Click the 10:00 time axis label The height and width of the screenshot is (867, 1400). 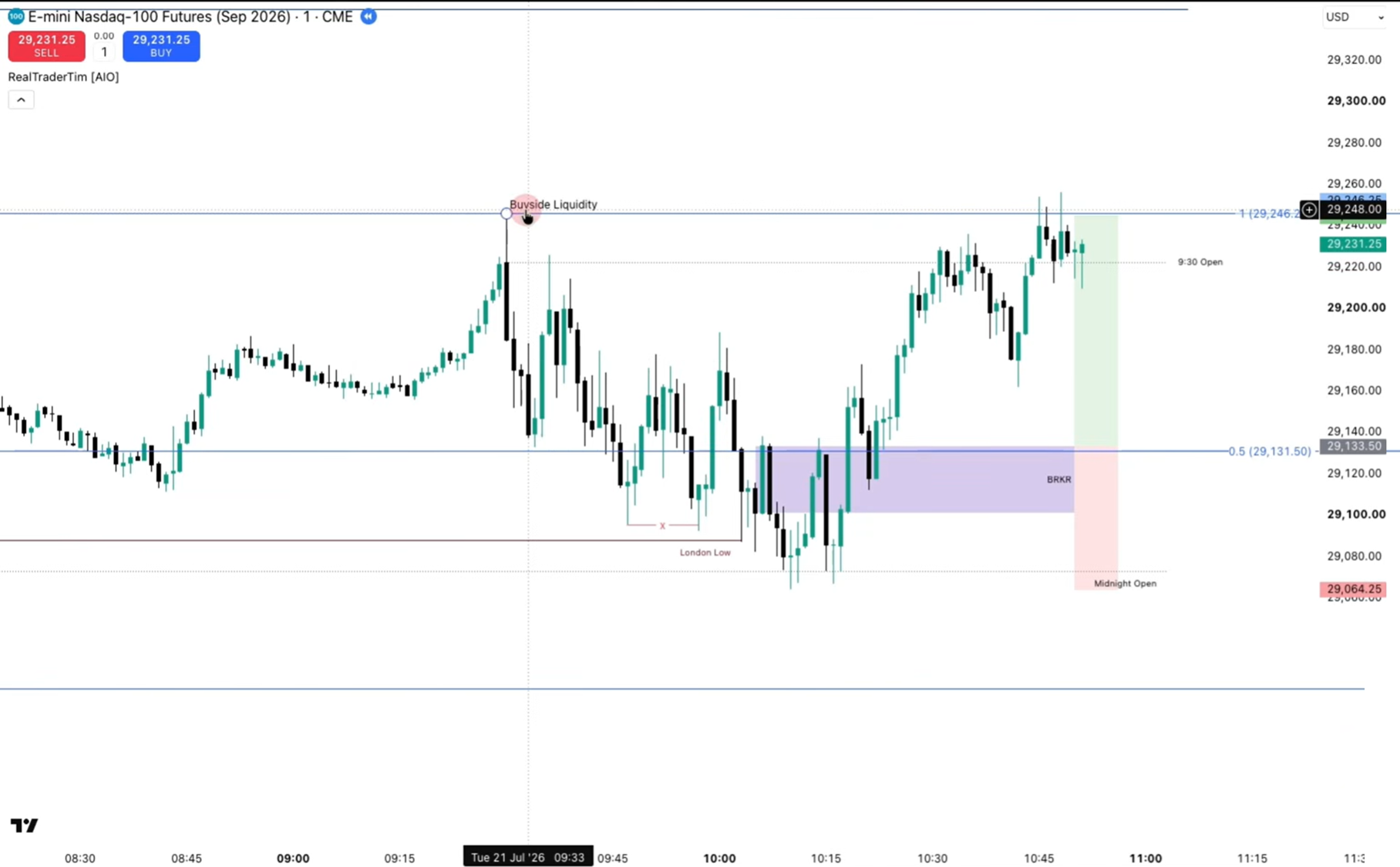pyautogui.click(x=719, y=858)
